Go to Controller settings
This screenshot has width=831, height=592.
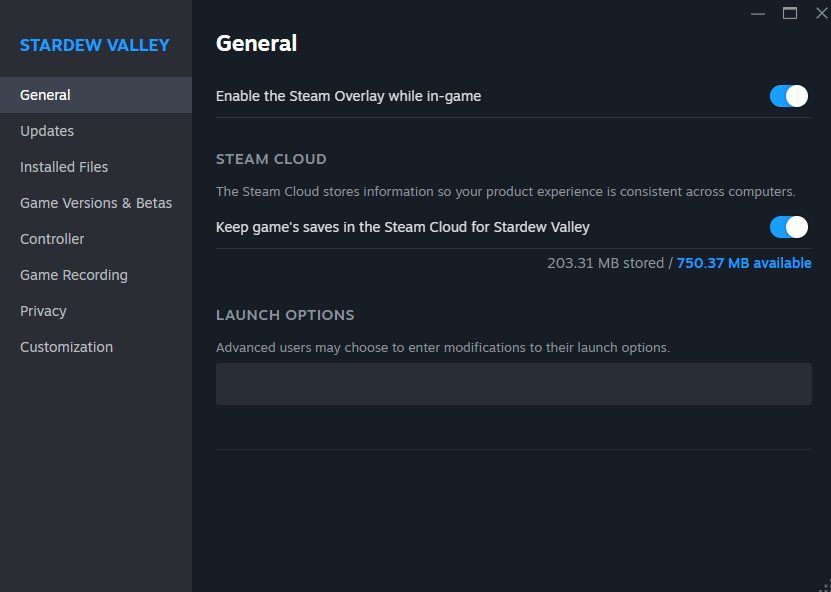coord(52,239)
